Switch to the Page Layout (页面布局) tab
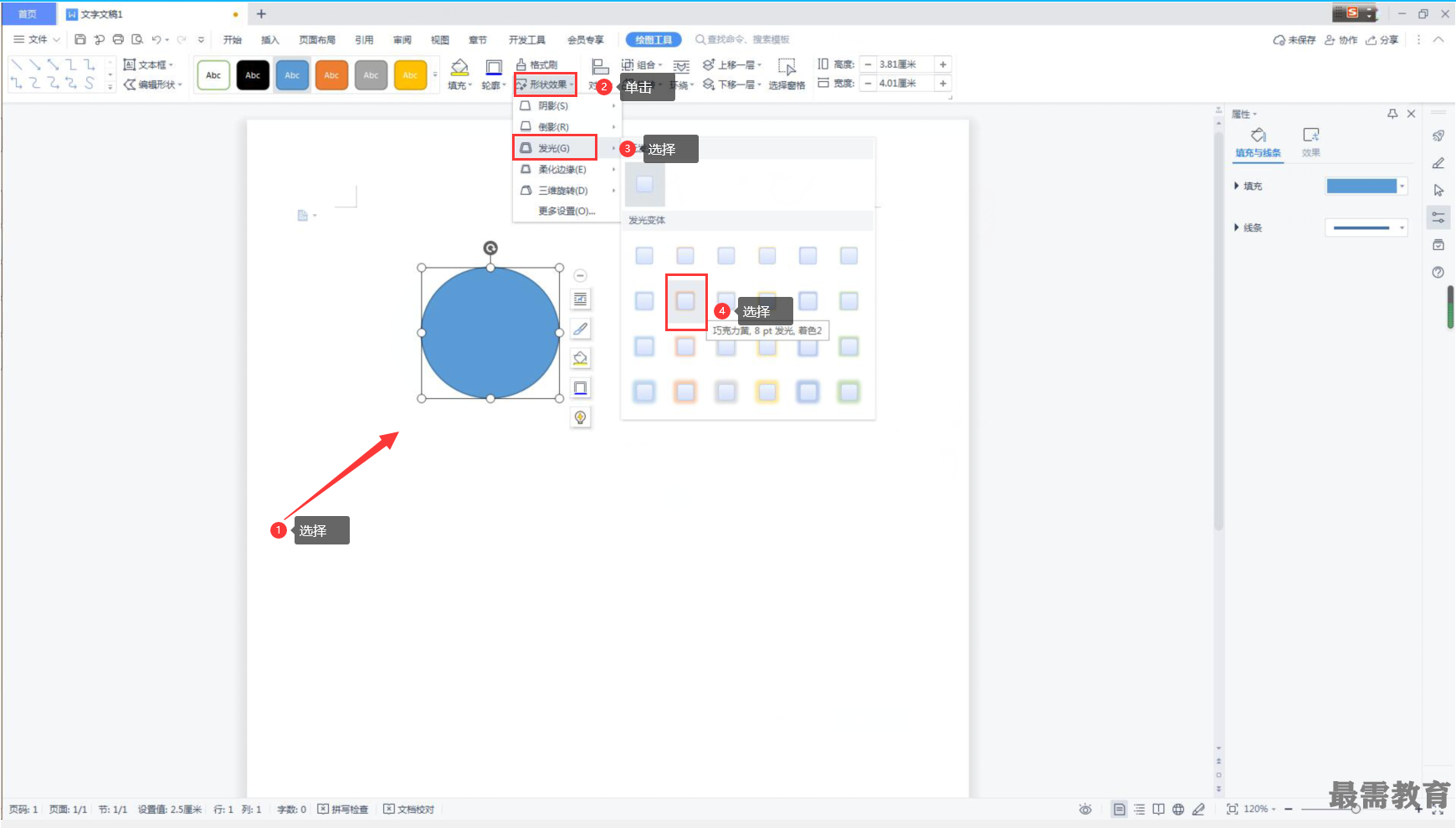This screenshot has height=828, width=1456. pos(317,39)
